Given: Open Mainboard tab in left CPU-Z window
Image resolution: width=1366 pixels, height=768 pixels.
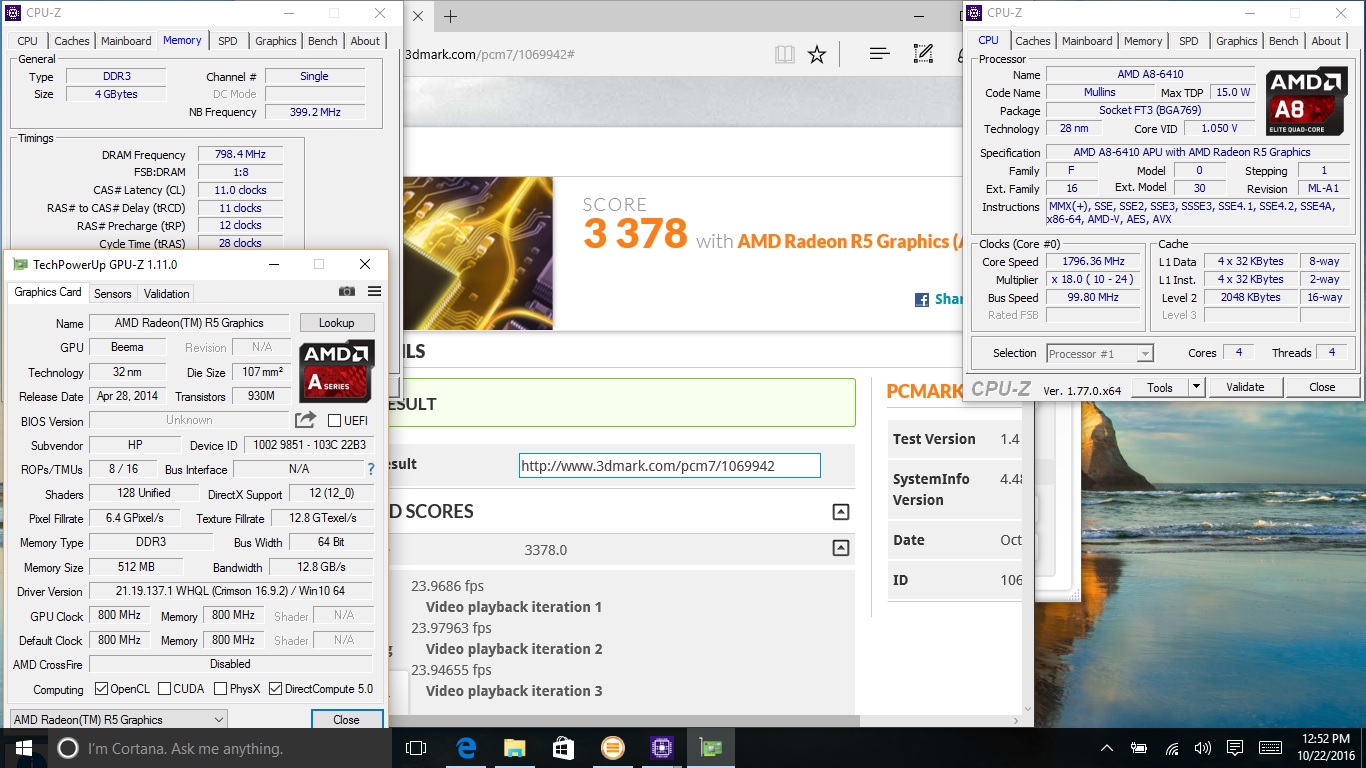Looking at the screenshot, I should pos(126,41).
